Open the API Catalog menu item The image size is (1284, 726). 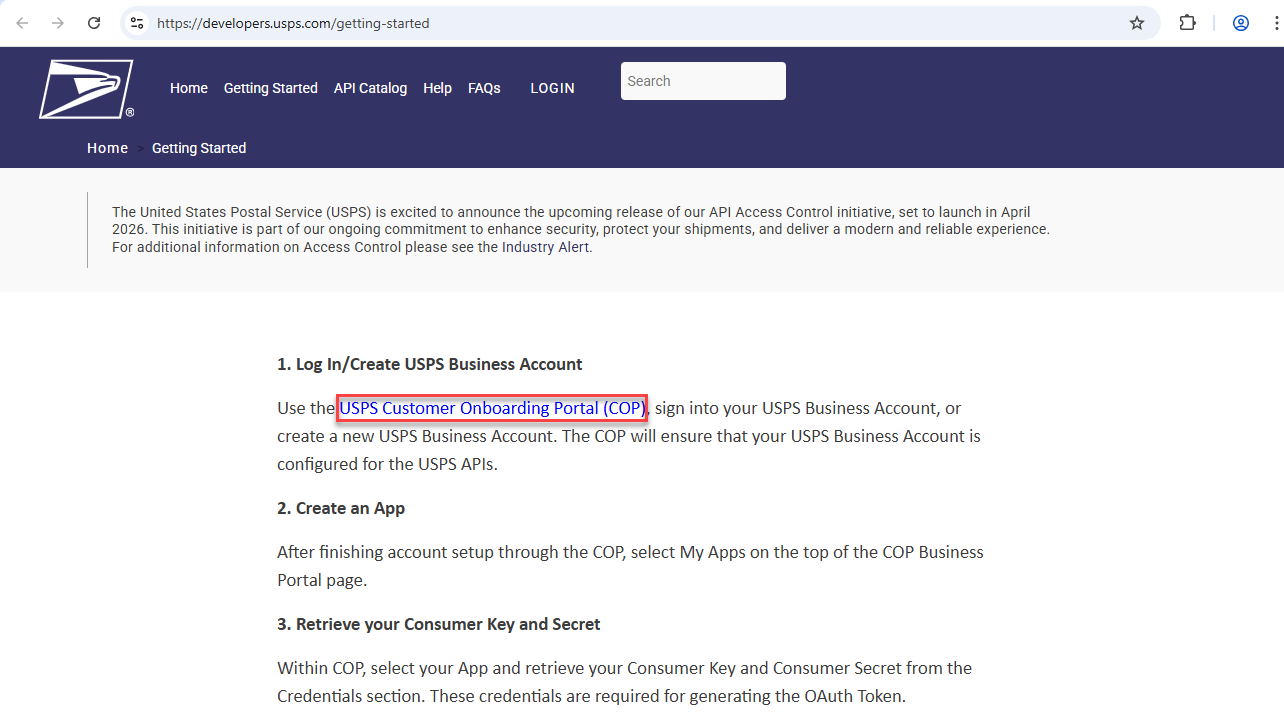(x=370, y=88)
